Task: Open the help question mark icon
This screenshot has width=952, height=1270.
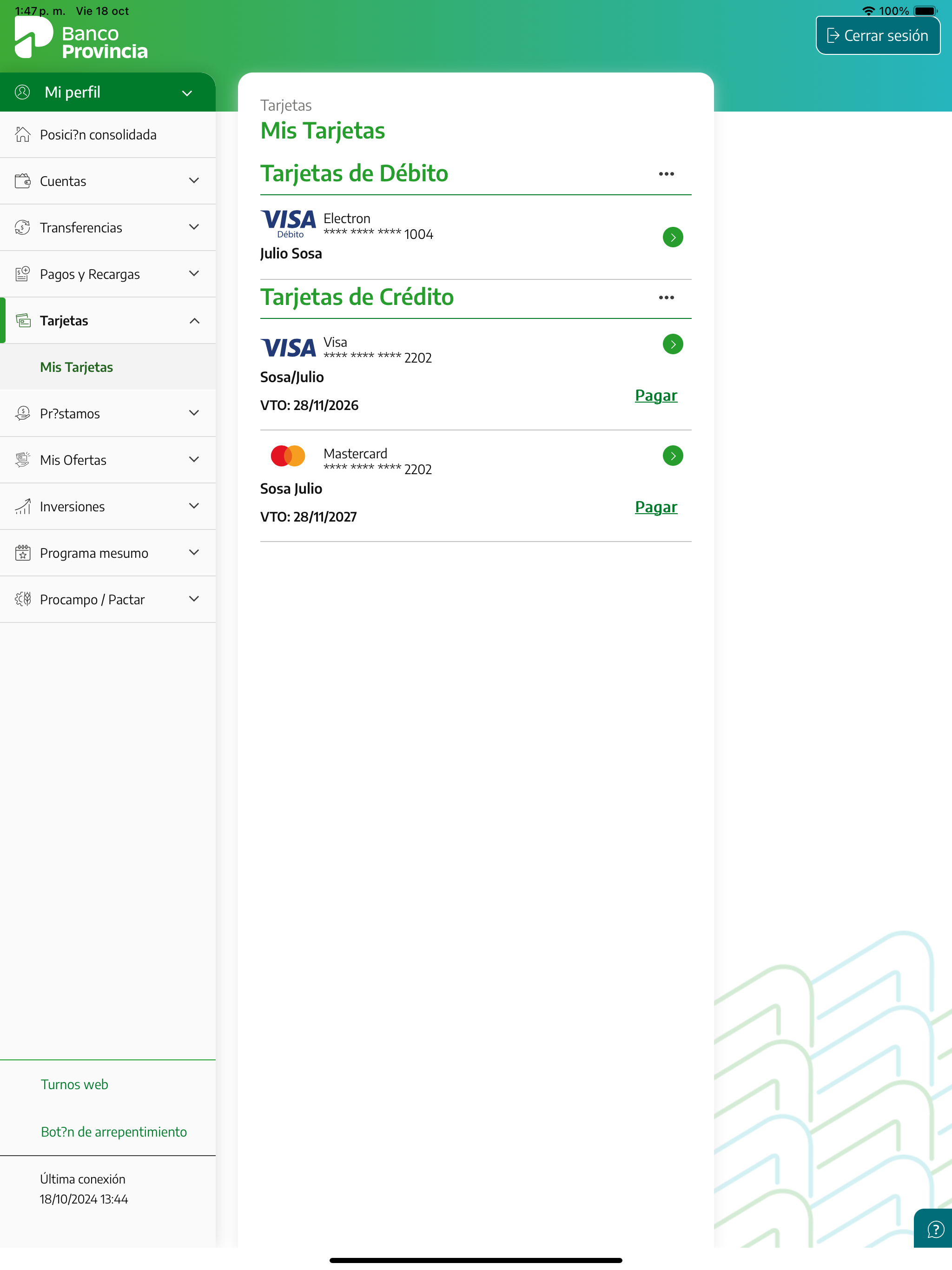Action: pyautogui.click(x=935, y=1229)
